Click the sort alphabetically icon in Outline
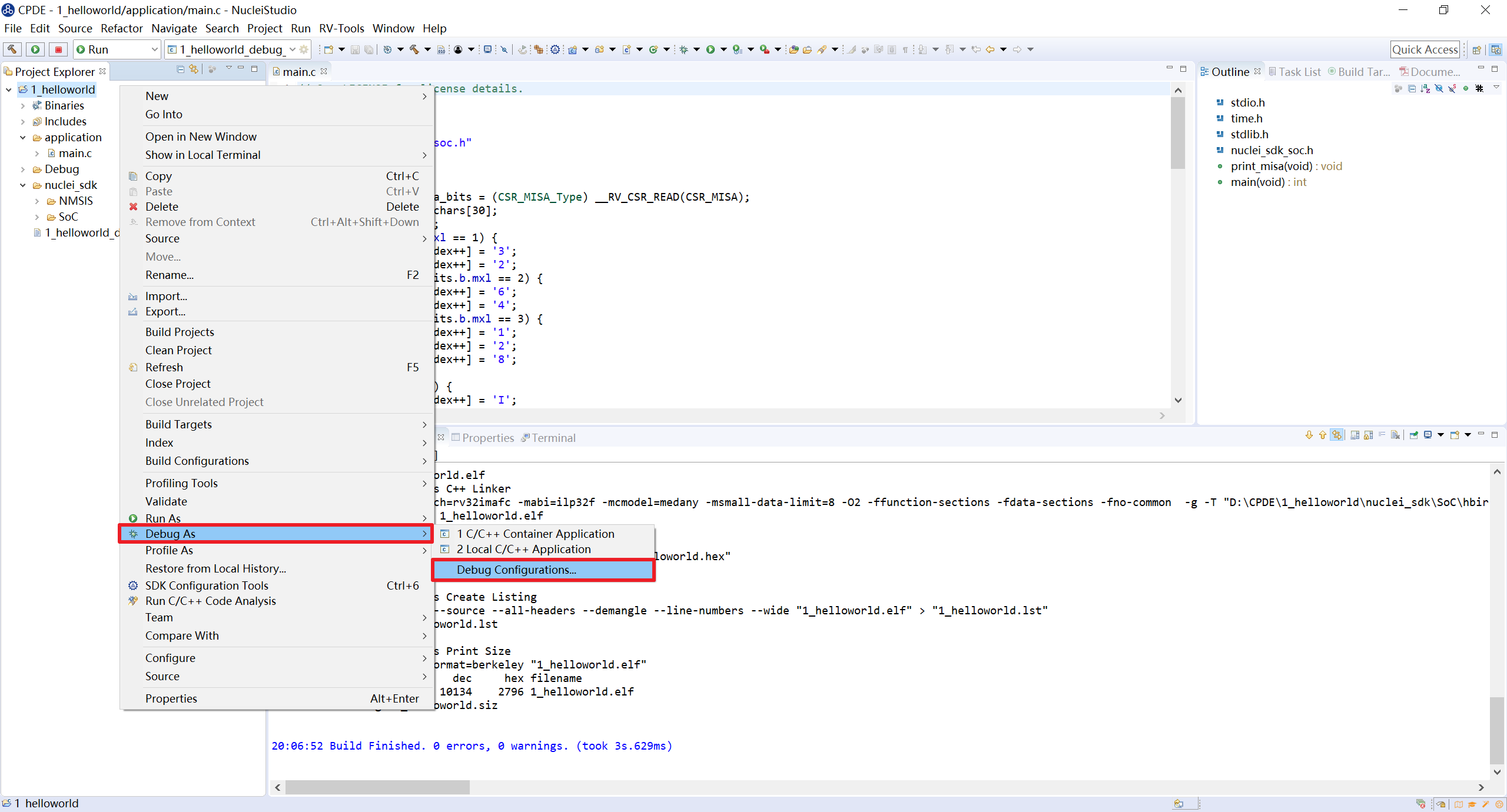The width and height of the screenshot is (1507, 812). pos(1425,88)
